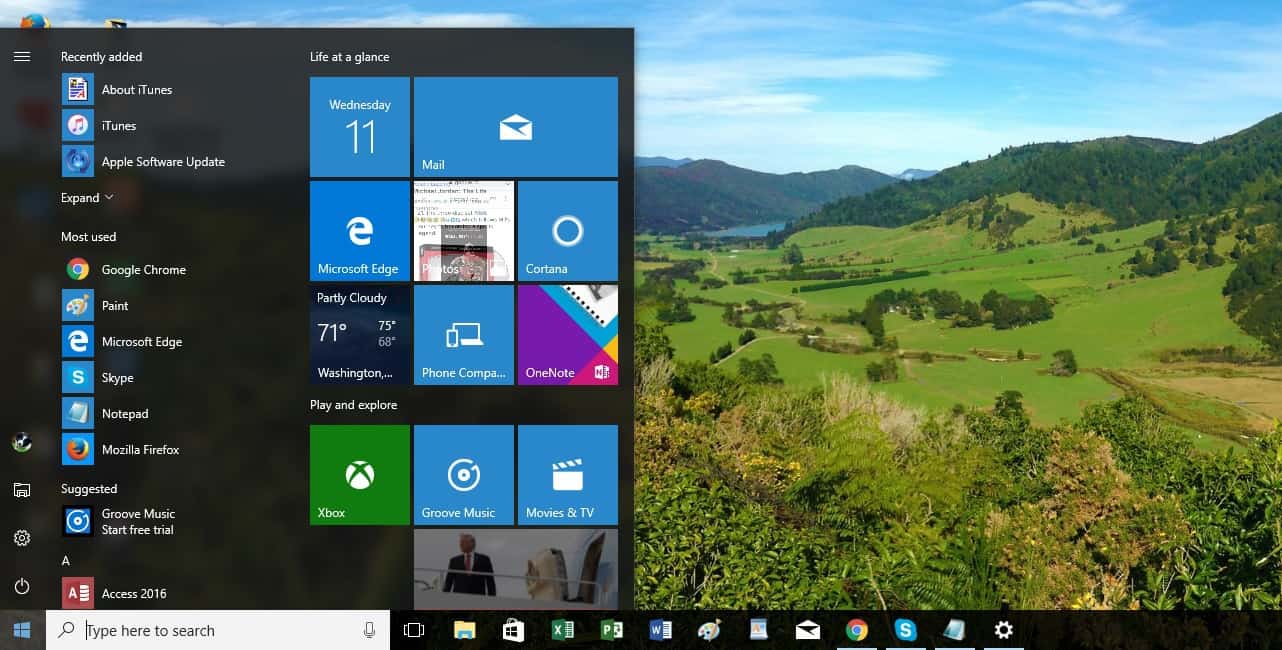
Task: Open Skype from the taskbar
Action: pos(906,630)
